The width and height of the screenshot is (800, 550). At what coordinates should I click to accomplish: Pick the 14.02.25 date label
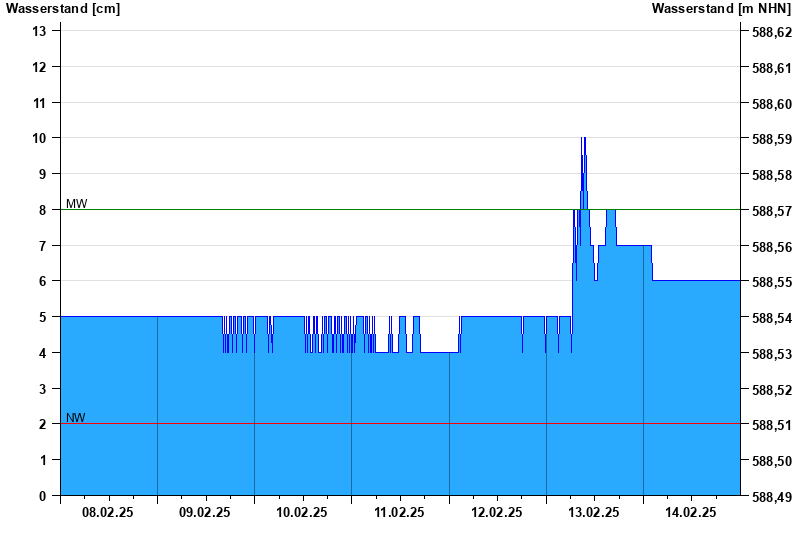coord(691,512)
